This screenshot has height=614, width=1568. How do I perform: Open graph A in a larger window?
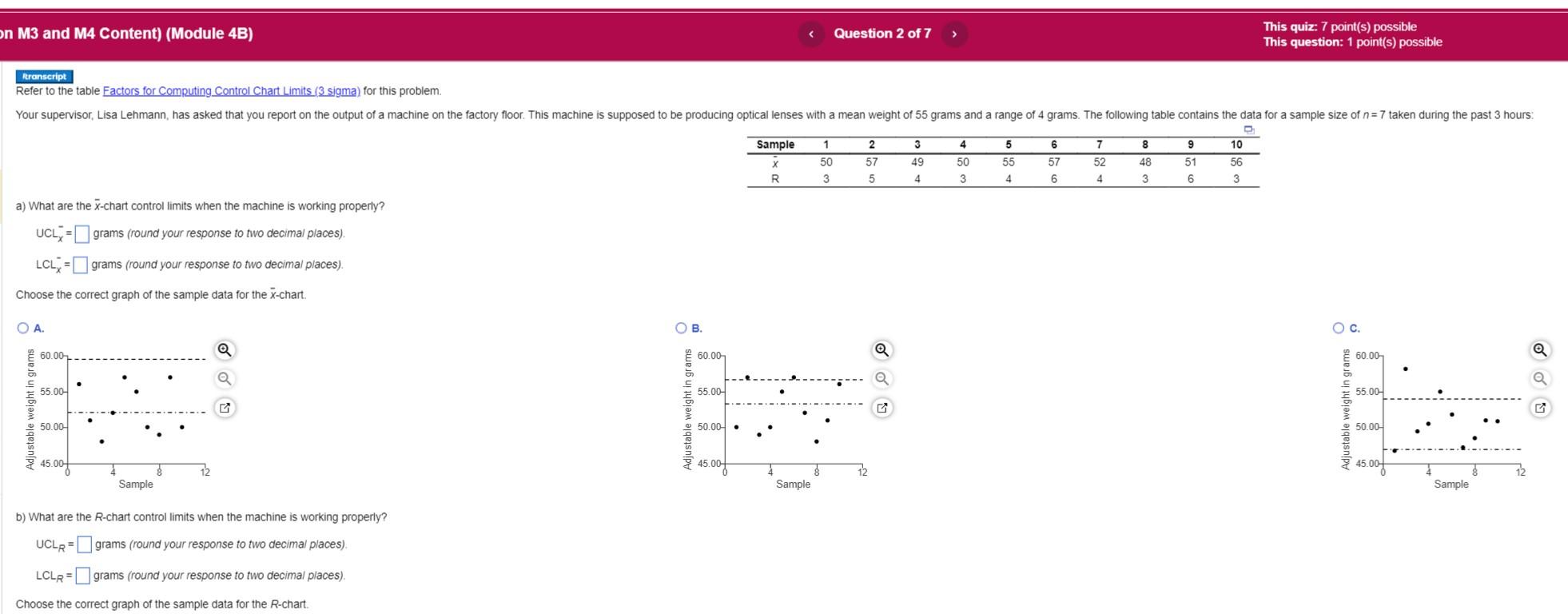pyautogui.click(x=225, y=407)
